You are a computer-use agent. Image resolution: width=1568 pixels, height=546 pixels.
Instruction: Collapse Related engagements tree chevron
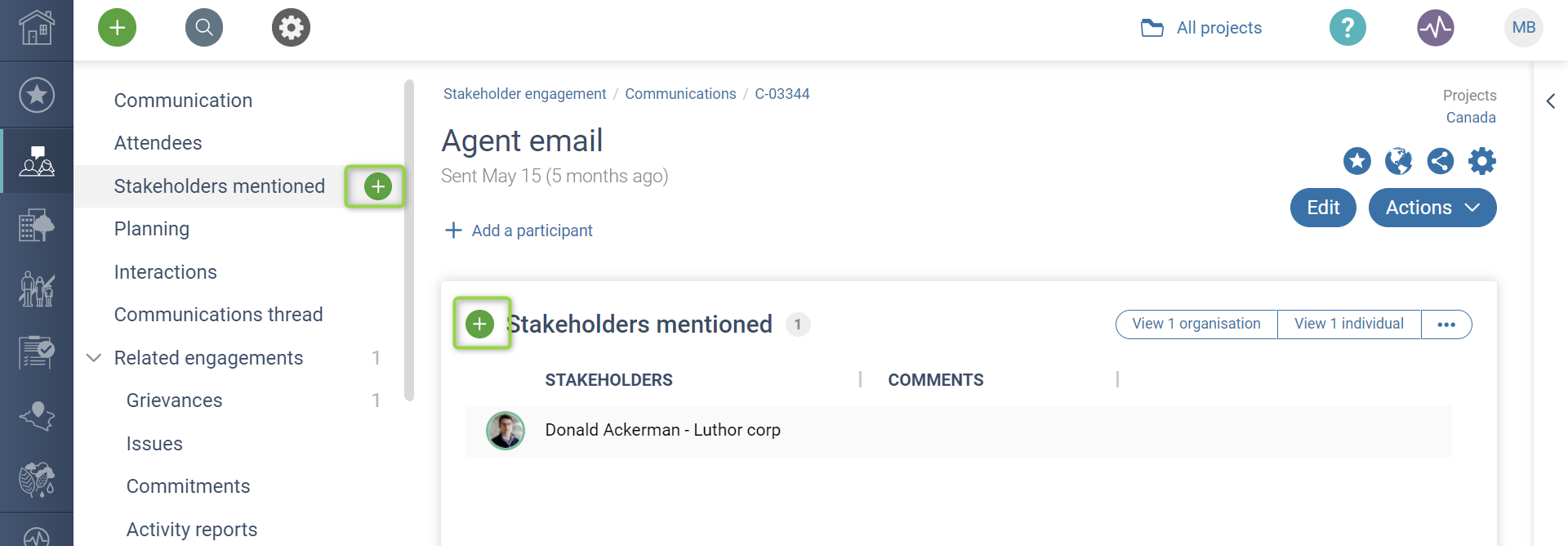(94, 358)
